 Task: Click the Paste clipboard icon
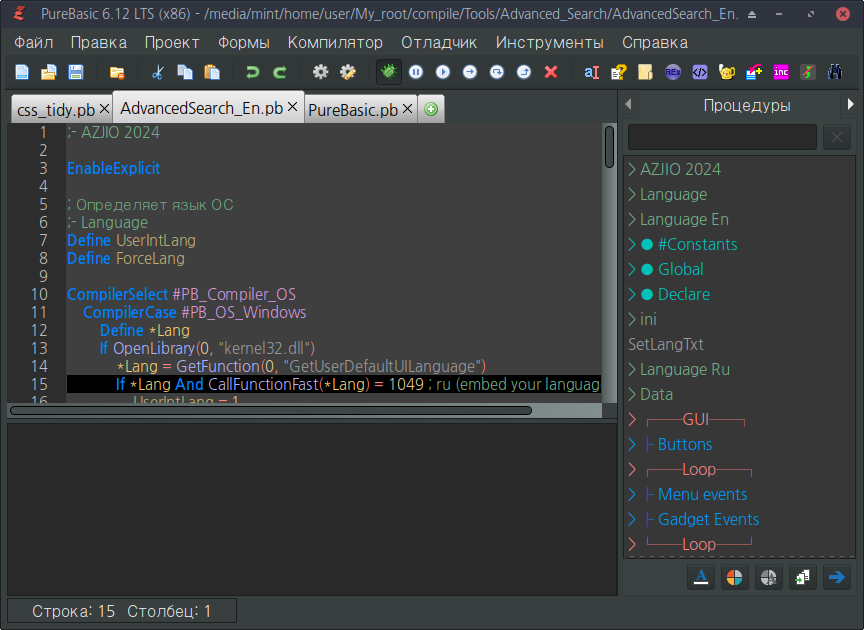[212, 72]
